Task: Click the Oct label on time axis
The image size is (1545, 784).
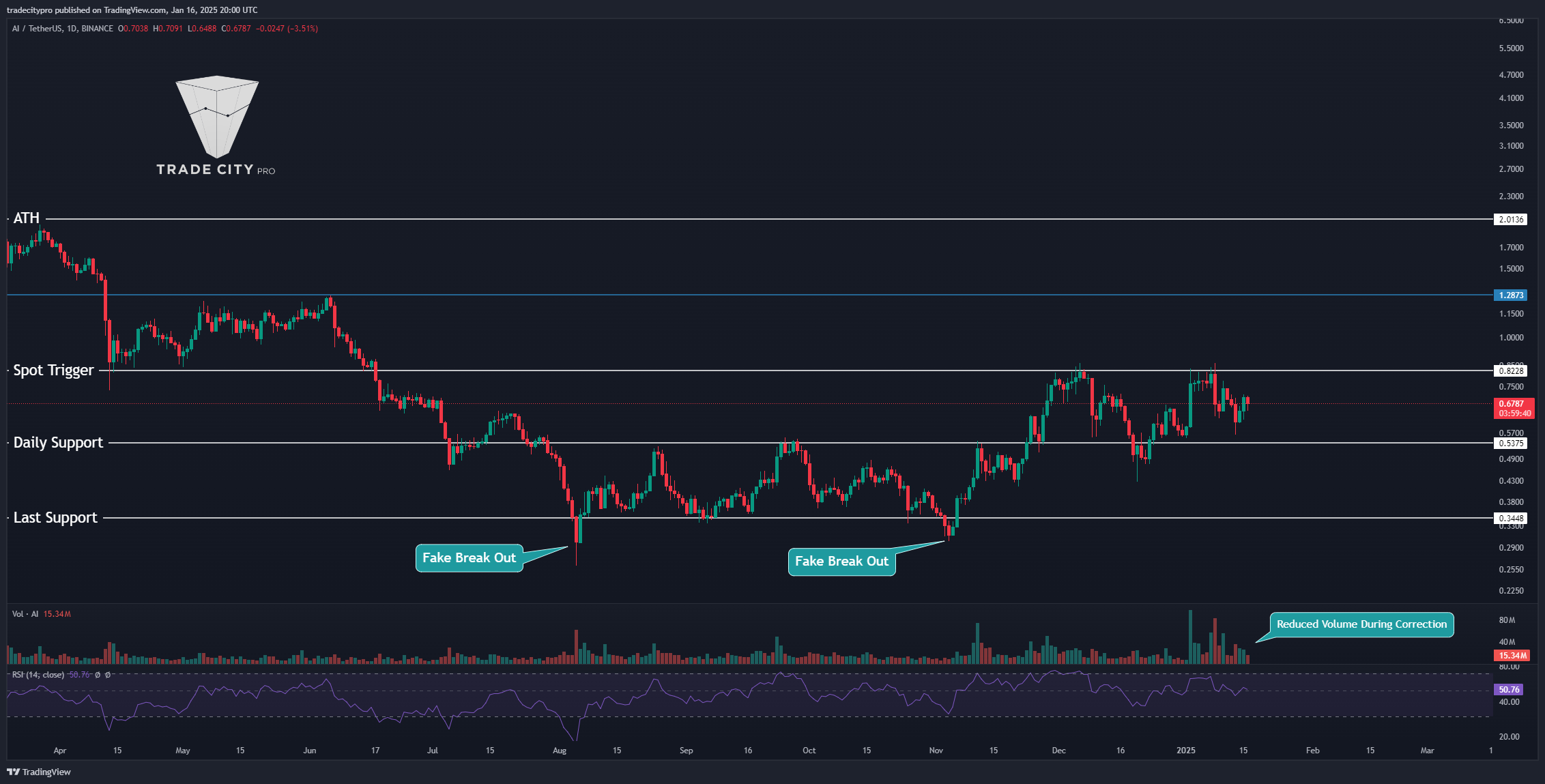Action: pos(809,751)
